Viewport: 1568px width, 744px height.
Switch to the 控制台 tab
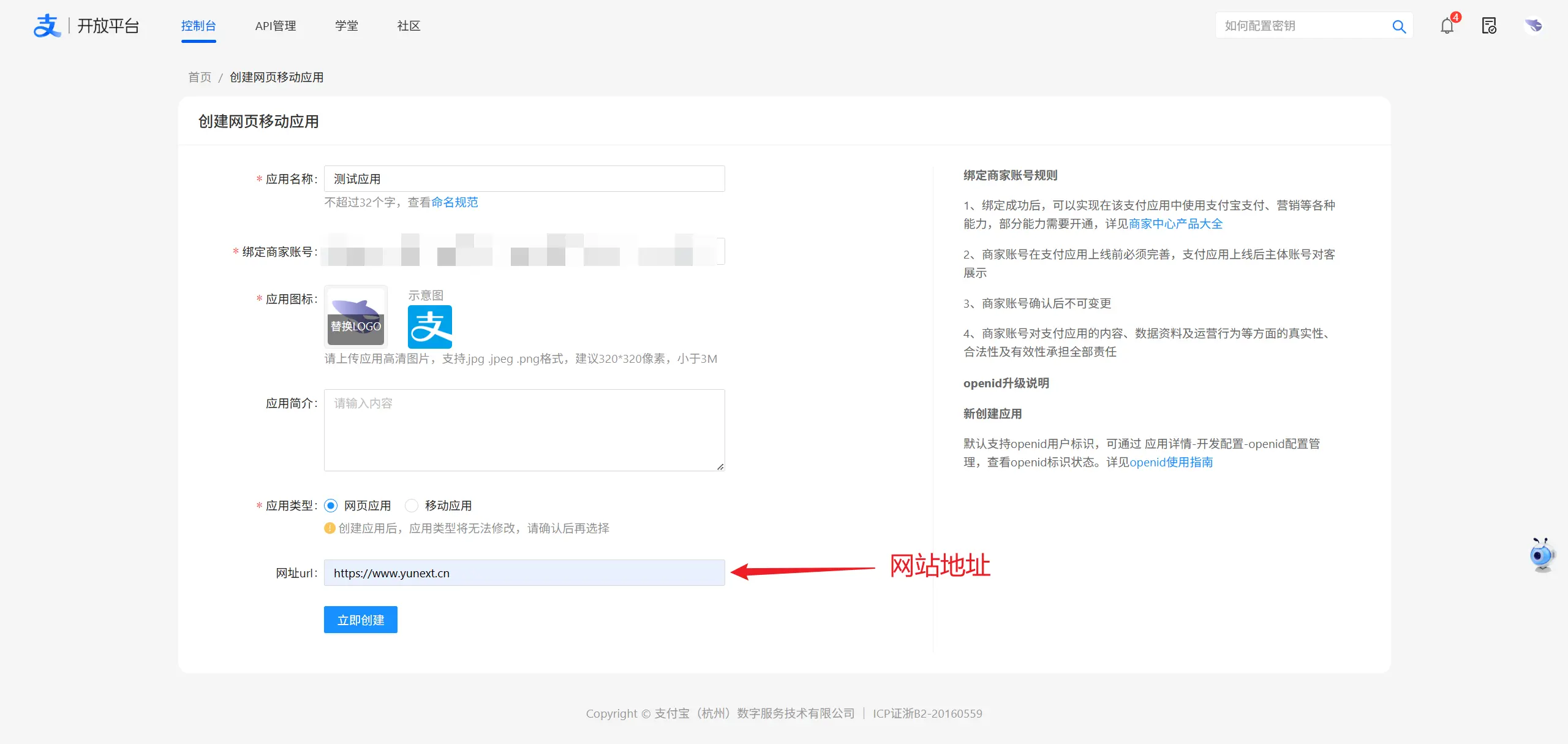pos(198,26)
